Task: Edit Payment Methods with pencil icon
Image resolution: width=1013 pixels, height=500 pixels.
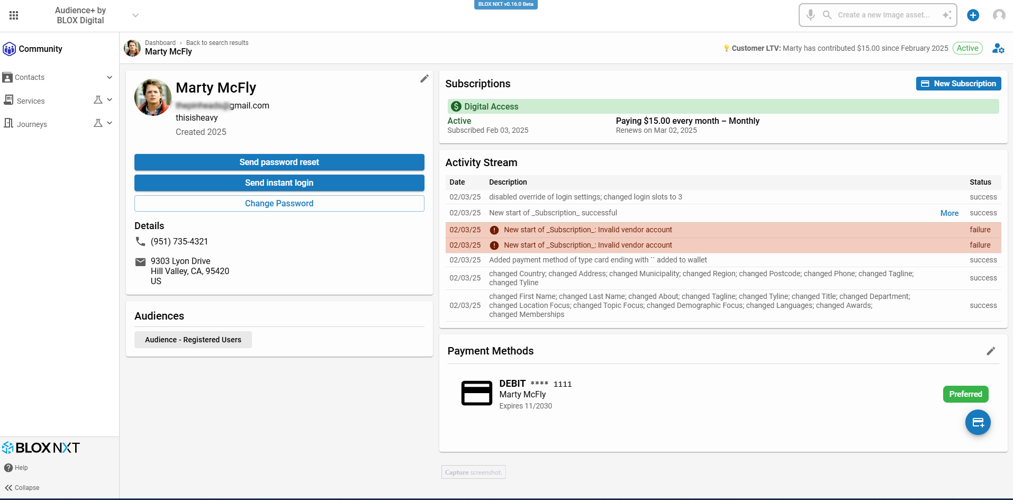Action: tap(991, 351)
